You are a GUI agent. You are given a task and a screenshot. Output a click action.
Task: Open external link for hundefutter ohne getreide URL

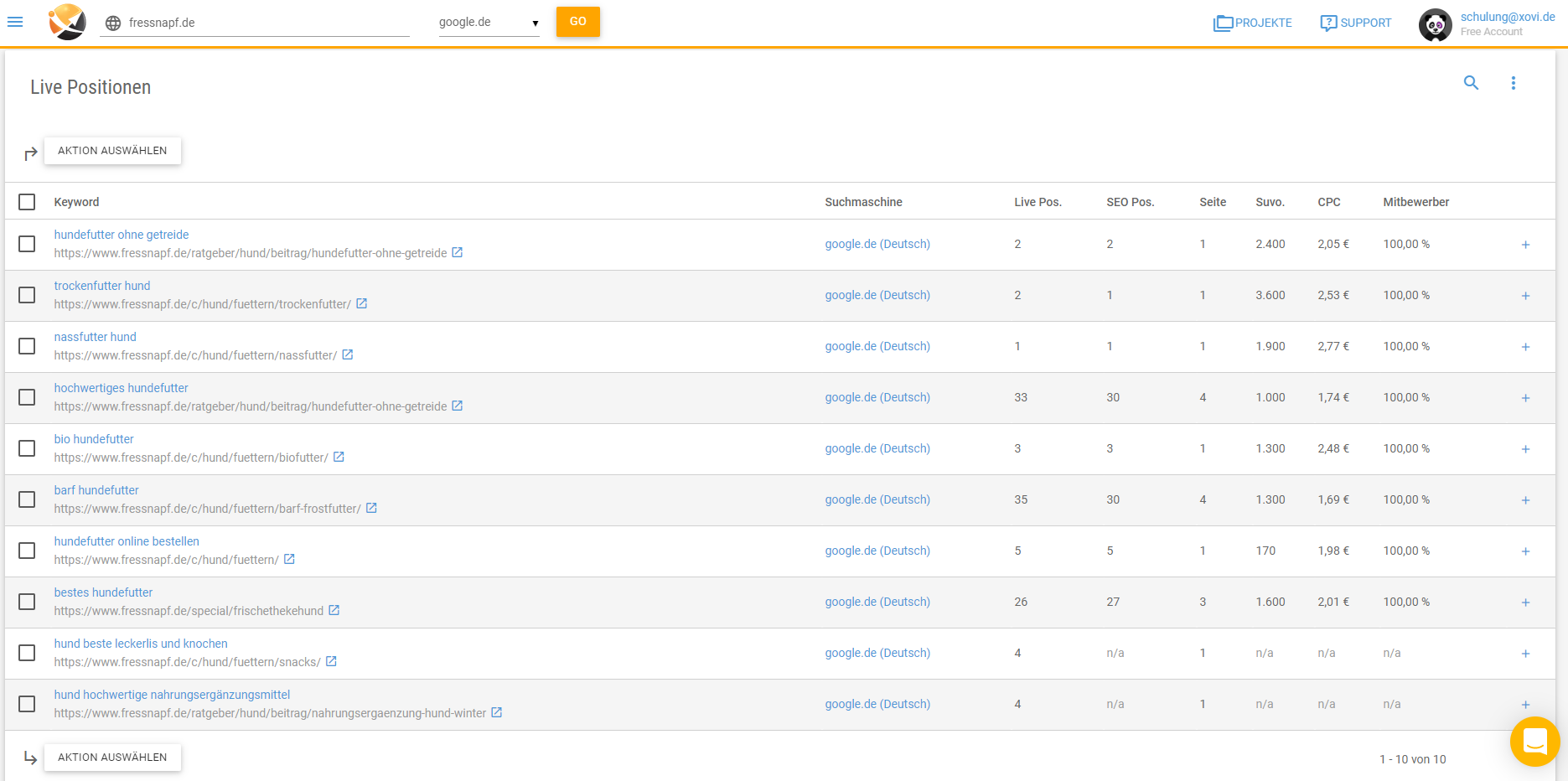[458, 252]
